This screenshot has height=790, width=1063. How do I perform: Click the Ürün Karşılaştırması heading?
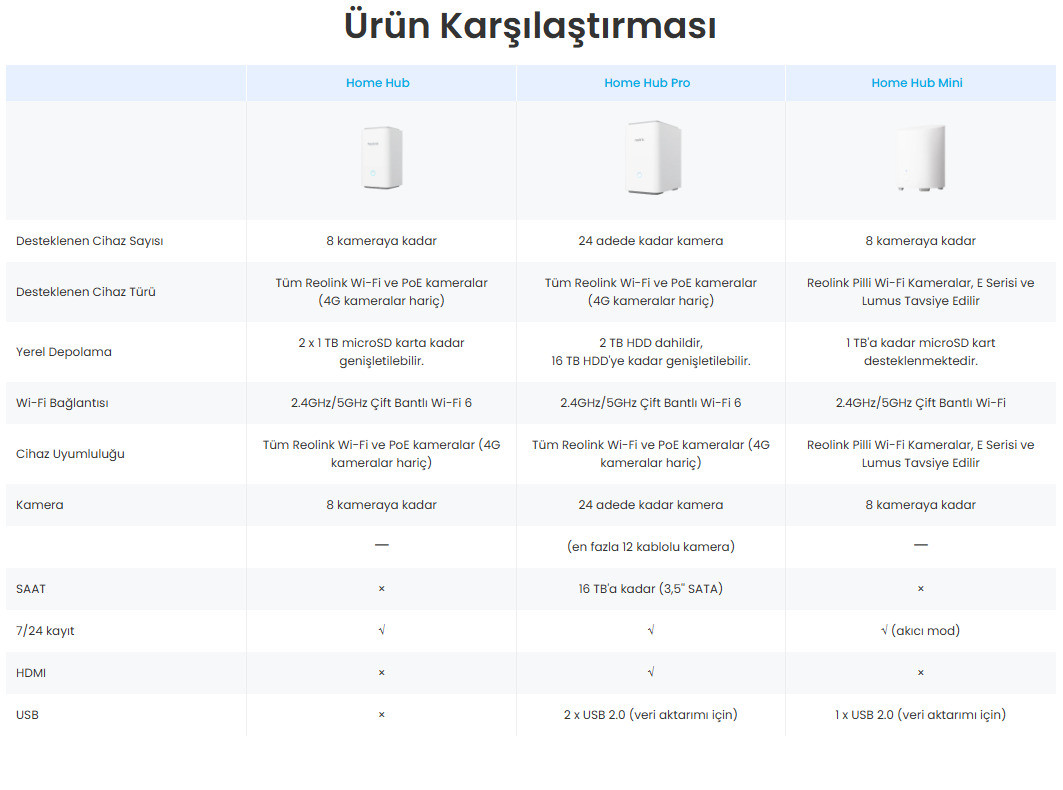(530, 26)
